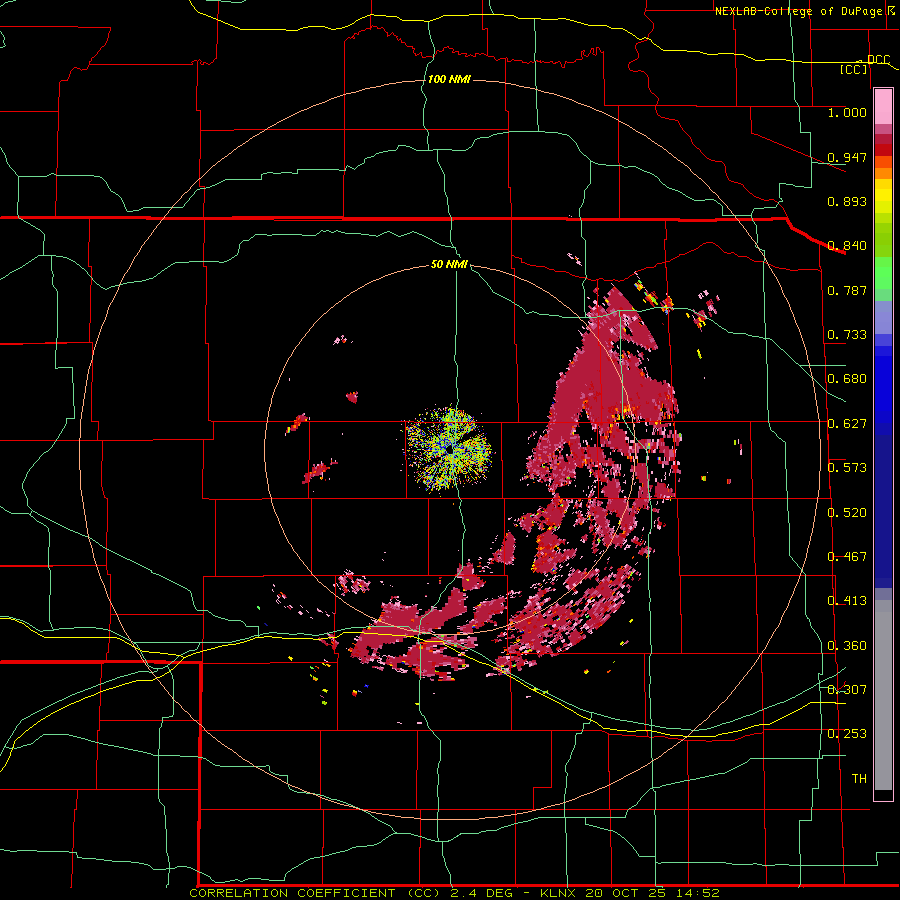
Task: Click the 0.947 scale value
Action: click(847, 157)
